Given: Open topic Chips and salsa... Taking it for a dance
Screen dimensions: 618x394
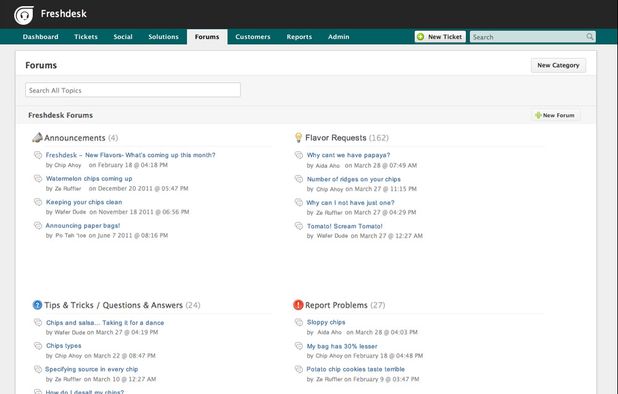Looking at the screenshot, I should (105, 322).
